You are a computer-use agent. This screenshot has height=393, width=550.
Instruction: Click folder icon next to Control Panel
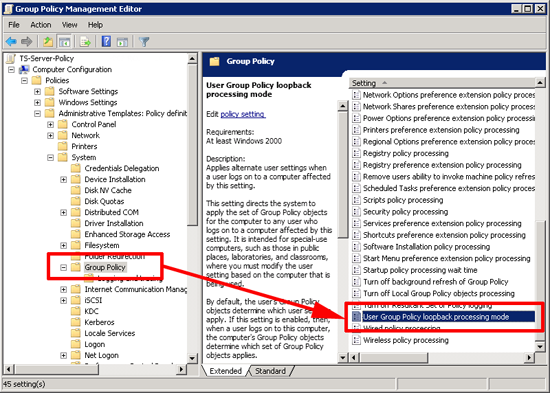point(63,124)
